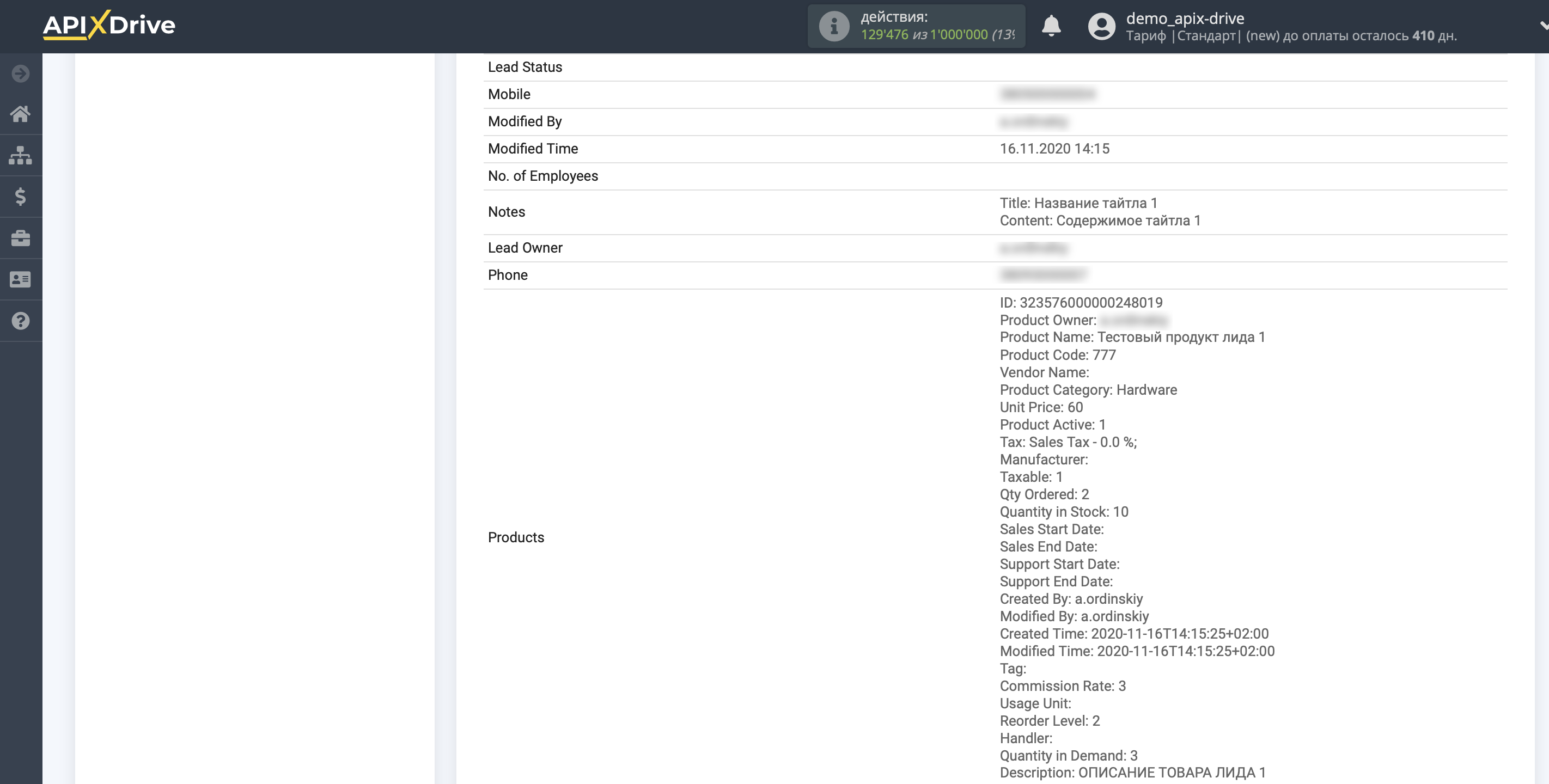Select the No. of Employees label

(542, 176)
